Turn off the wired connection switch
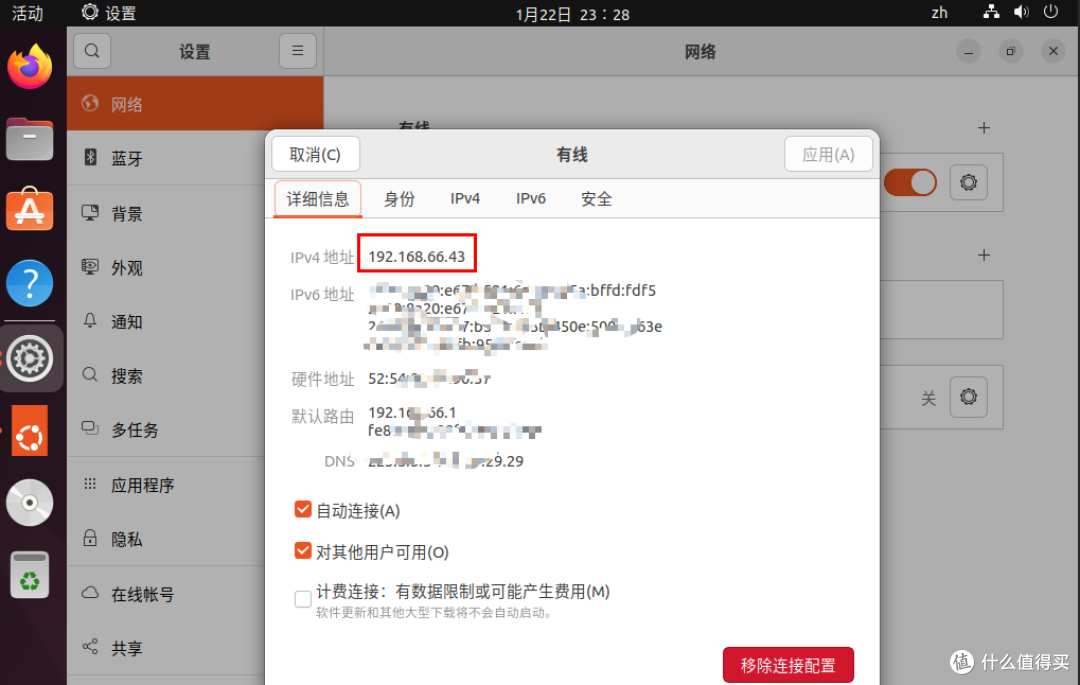This screenshot has height=685, width=1080. click(x=909, y=182)
